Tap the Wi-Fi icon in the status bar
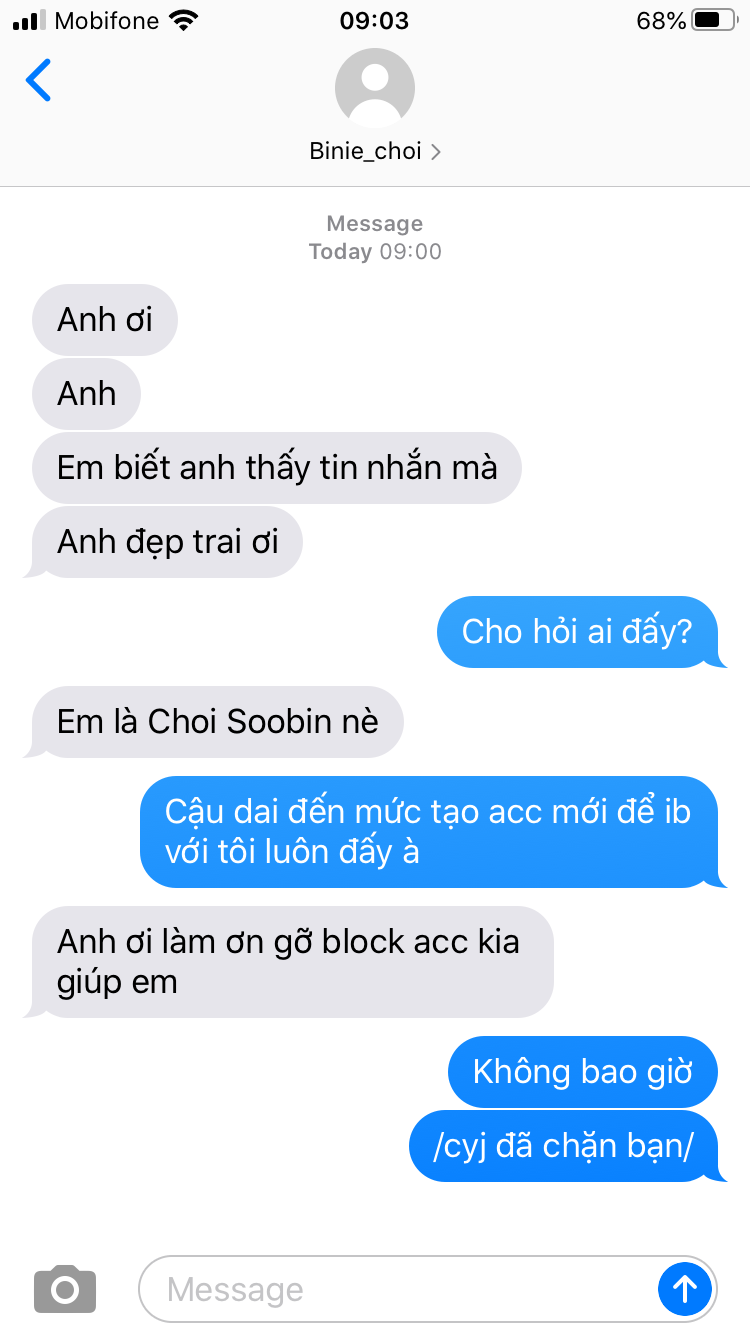The height and width of the screenshot is (1334, 750). click(x=184, y=20)
